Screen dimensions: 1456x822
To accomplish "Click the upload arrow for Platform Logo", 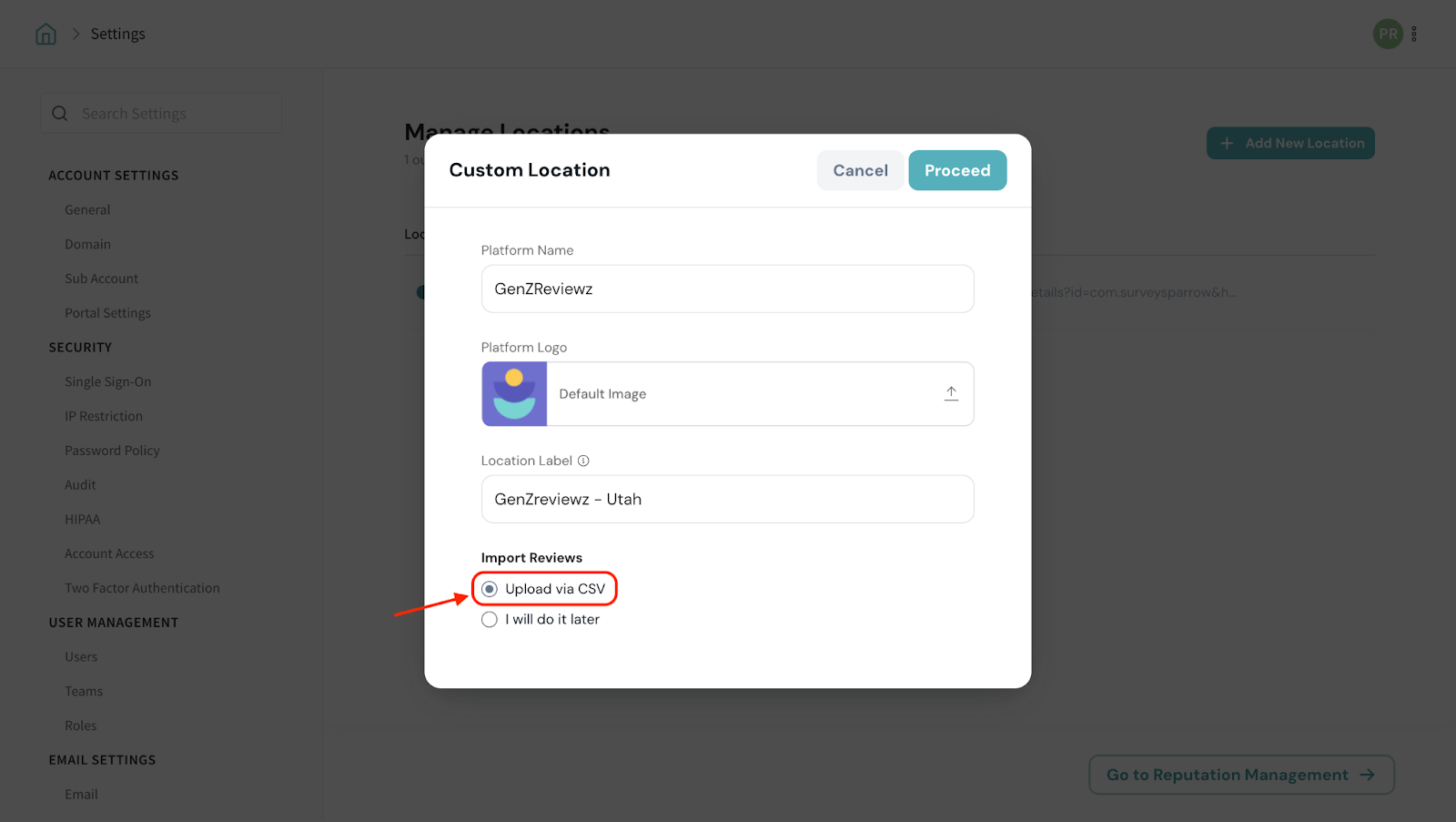I will [x=951, y=393].
